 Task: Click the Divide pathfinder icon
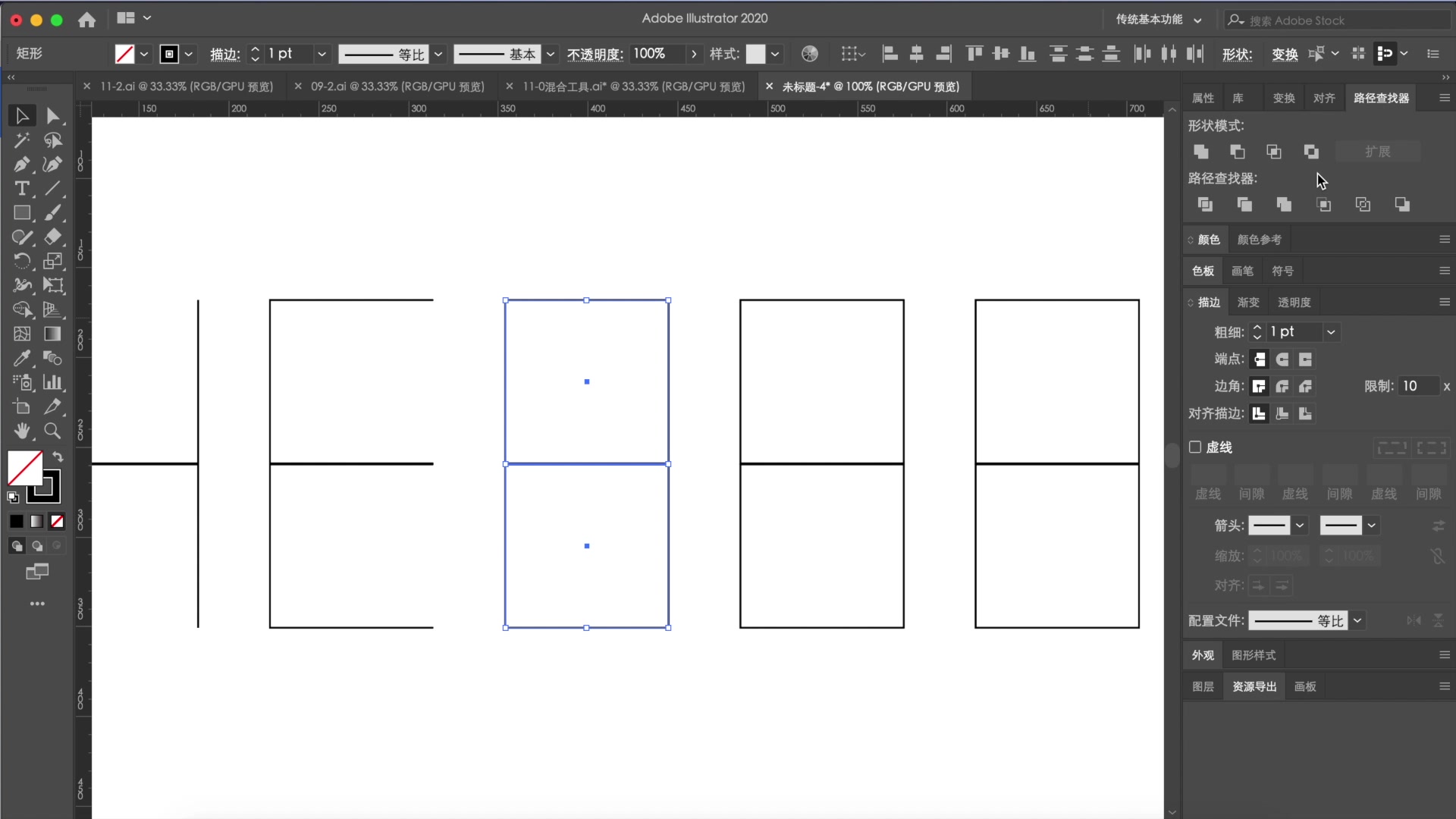1205,205
